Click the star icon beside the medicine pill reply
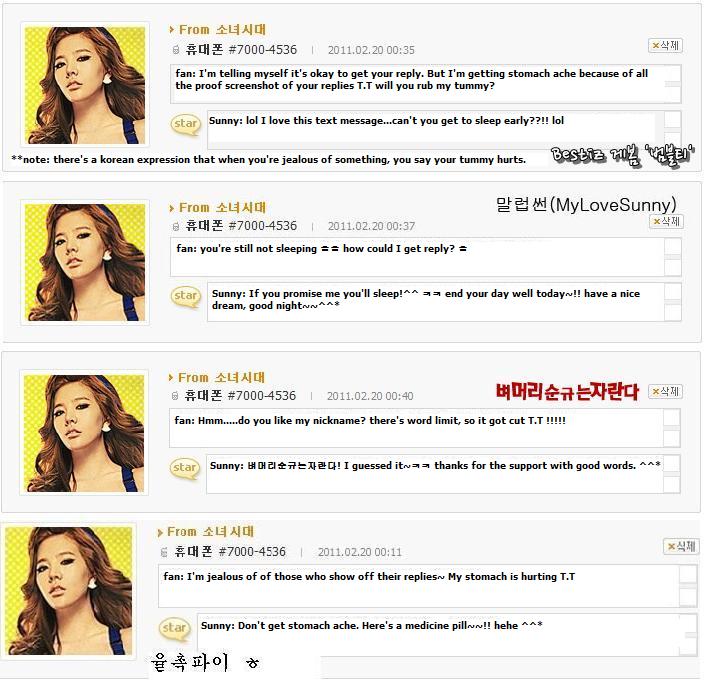Viewport: 705px width, 682px height. 174,629
